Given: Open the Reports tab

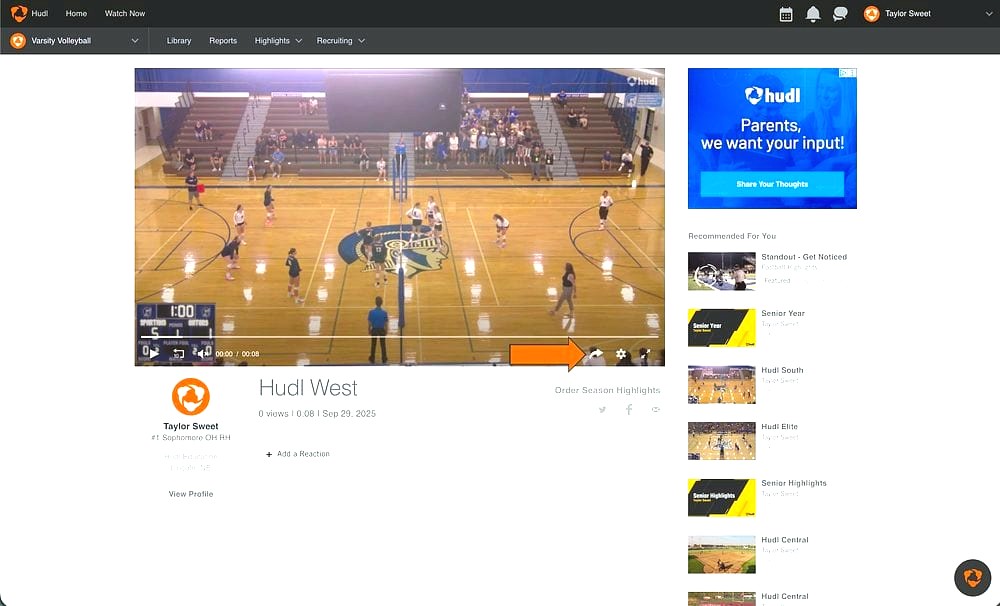Looking at the screenshot, I should tap(223, 41).
